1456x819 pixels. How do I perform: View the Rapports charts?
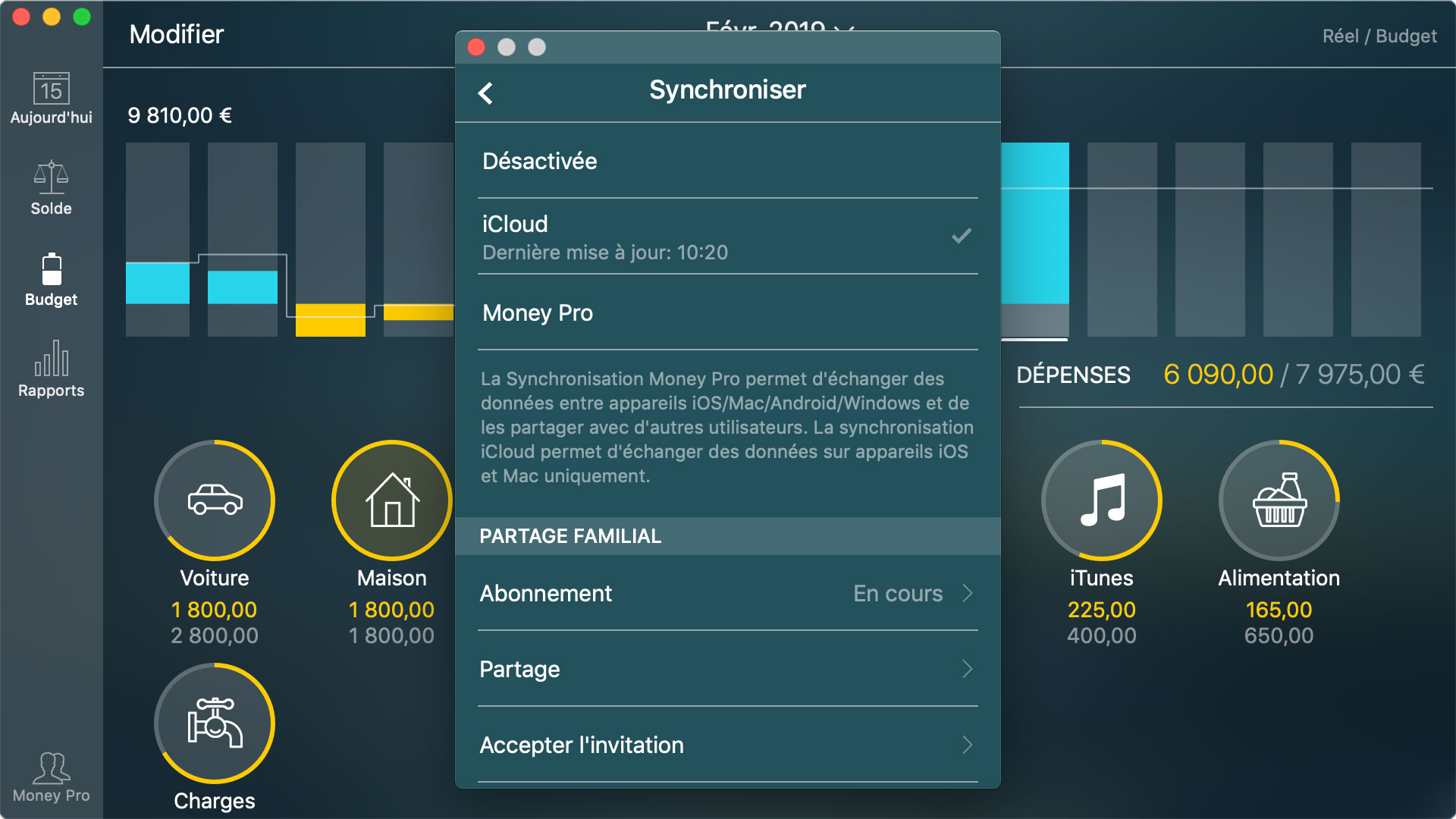pyautogui.click(x=50, y=372)
